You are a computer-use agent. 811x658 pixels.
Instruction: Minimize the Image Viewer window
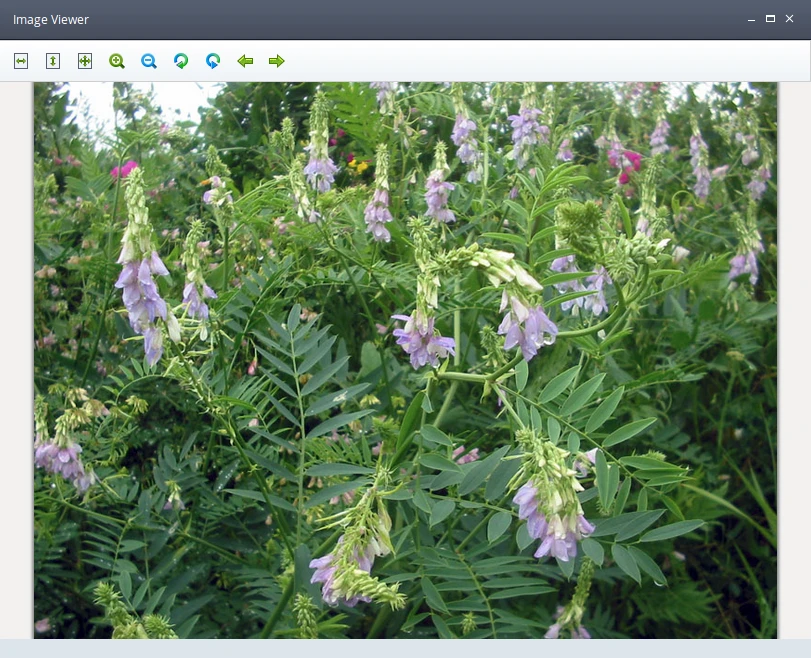click(749, 19)
